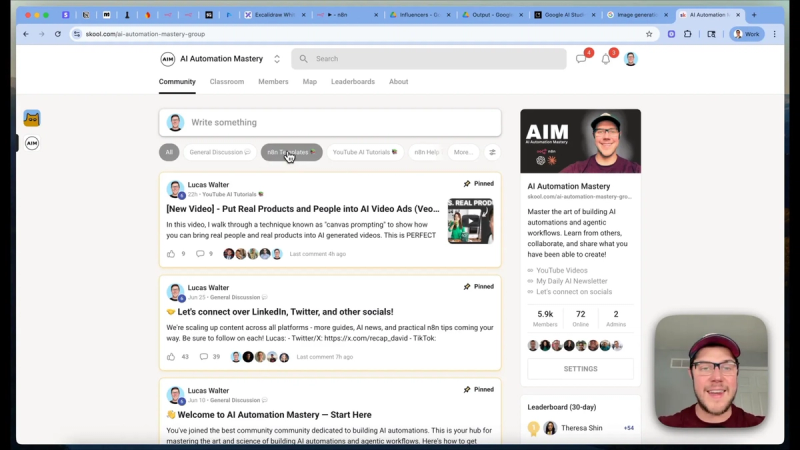Click the member avatars row in sidebar

pos(575,345)
